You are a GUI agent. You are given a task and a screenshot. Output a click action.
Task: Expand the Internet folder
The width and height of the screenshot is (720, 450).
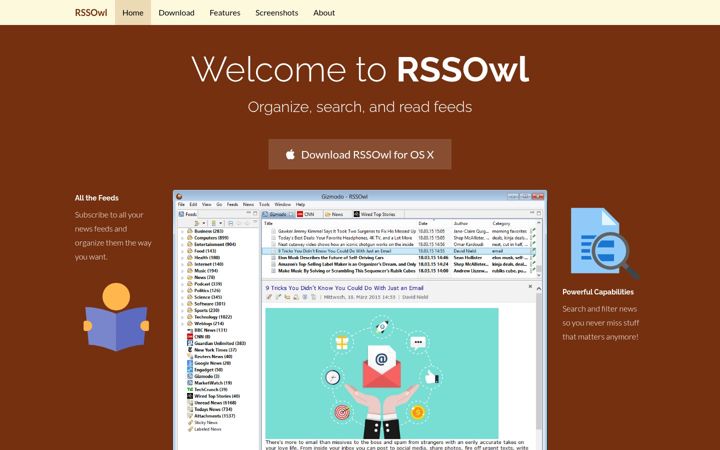[182, 264]
